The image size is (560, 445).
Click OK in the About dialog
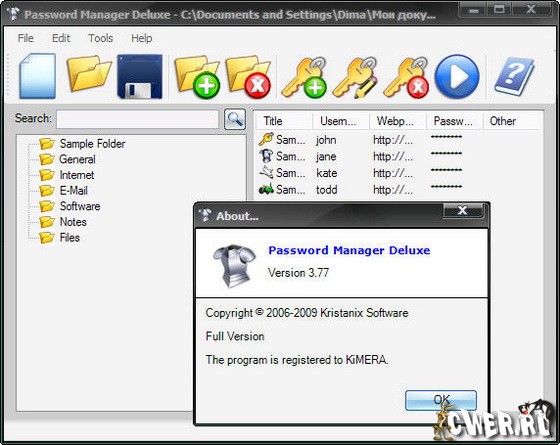point(441,400)
